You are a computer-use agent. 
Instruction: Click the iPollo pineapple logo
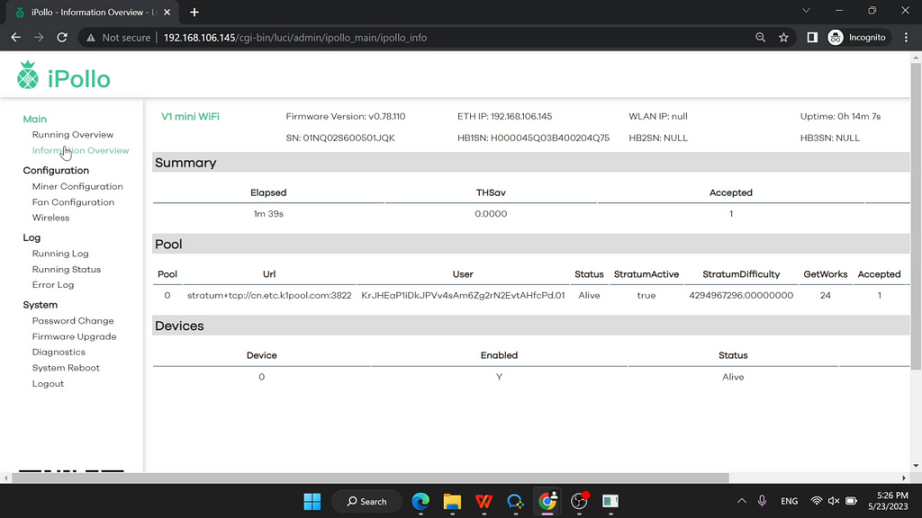[x=28, y=75]
